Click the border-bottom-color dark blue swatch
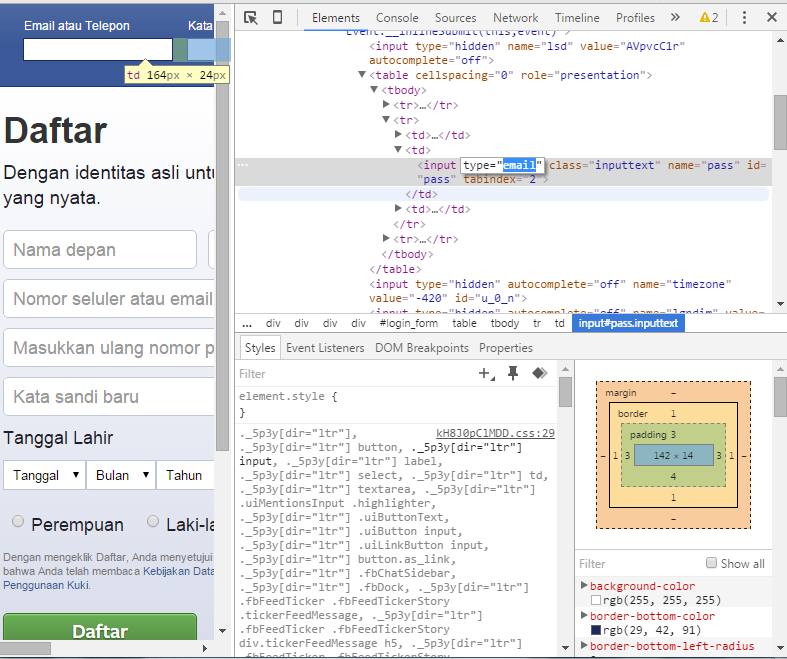 596,631
